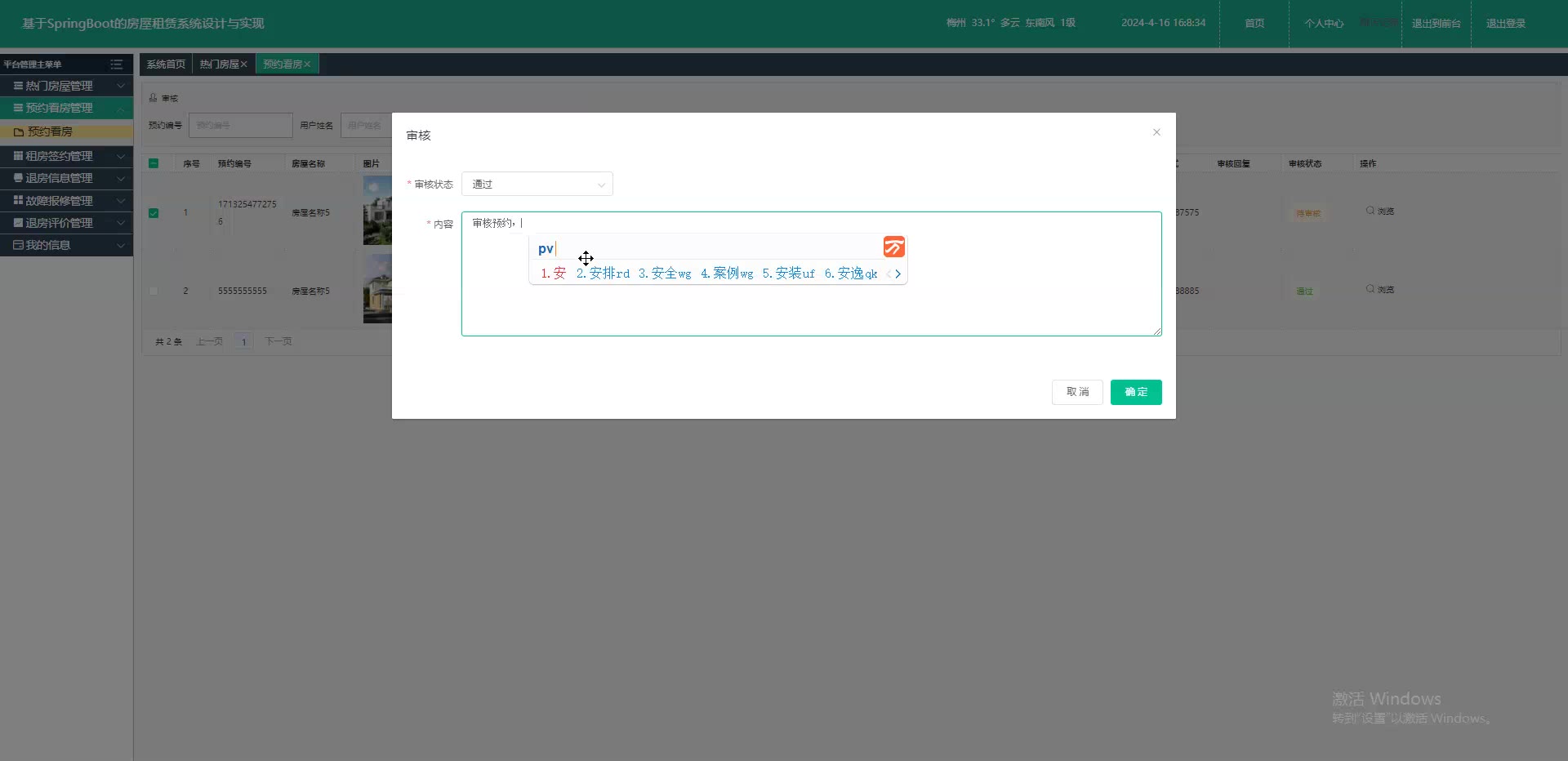Image resolution: width=1568 pixels, height=761 pixels.
Task: Expand the 热门房屋管理 menu chevron
Action: click(121, 86)
